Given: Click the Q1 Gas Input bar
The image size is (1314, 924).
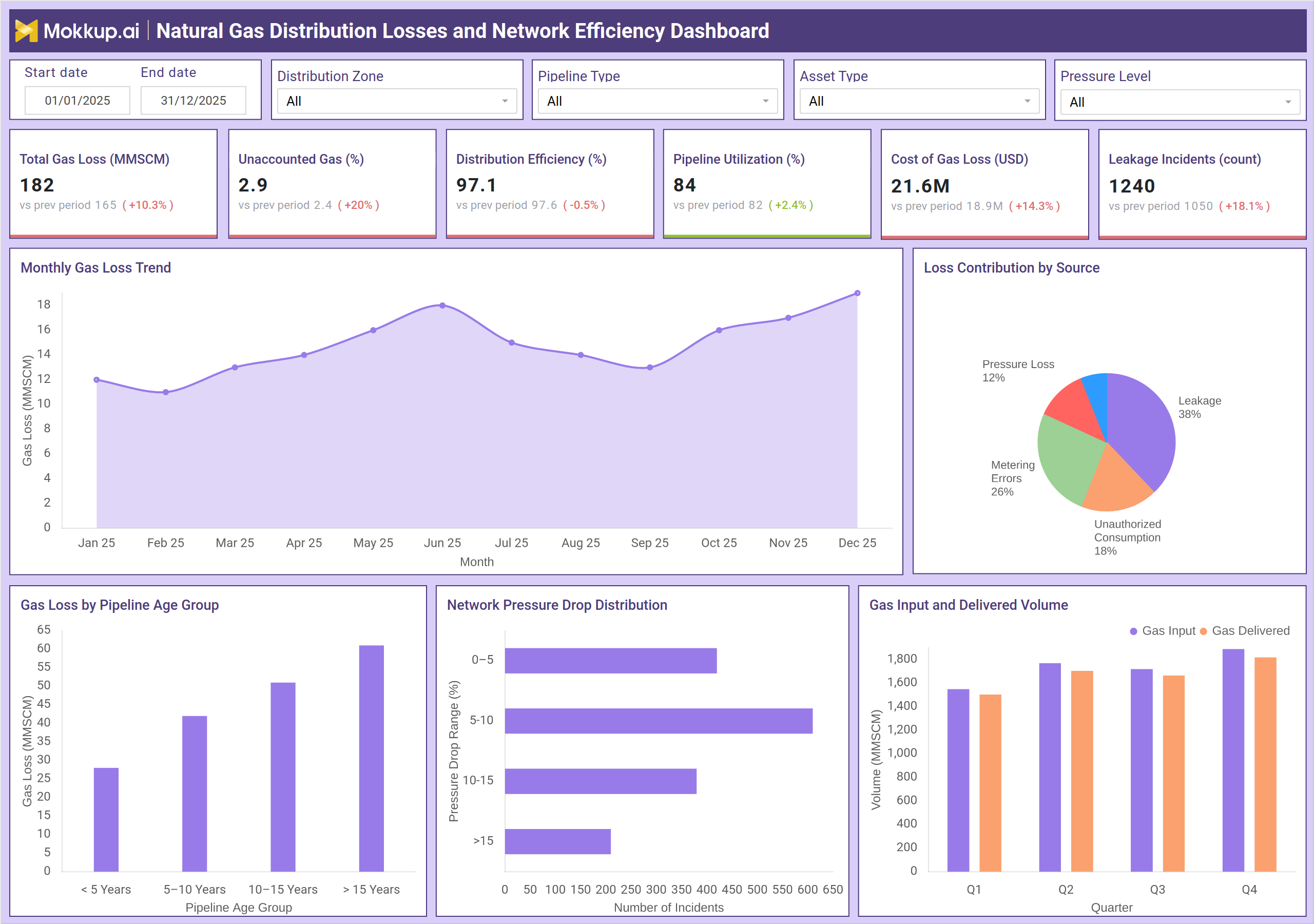Looking at the screenshot, I should tap(958, 780).
